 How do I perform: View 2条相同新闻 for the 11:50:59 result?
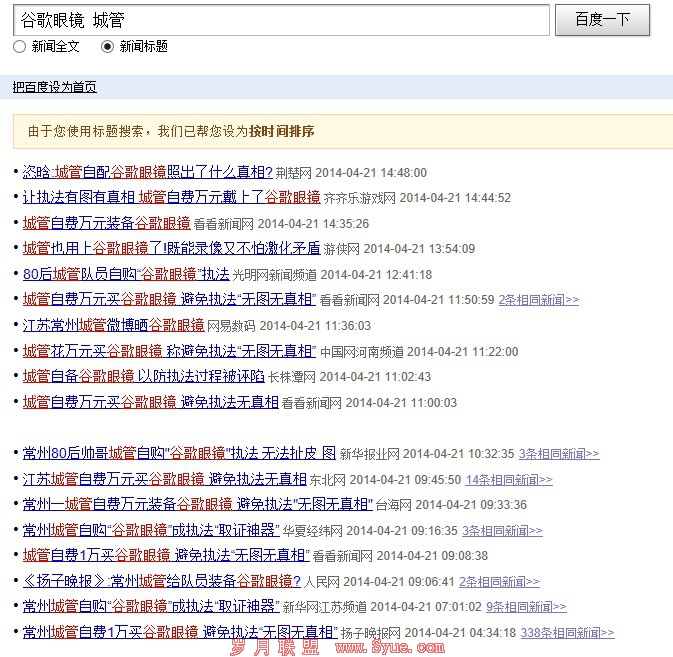pos(539,300)
